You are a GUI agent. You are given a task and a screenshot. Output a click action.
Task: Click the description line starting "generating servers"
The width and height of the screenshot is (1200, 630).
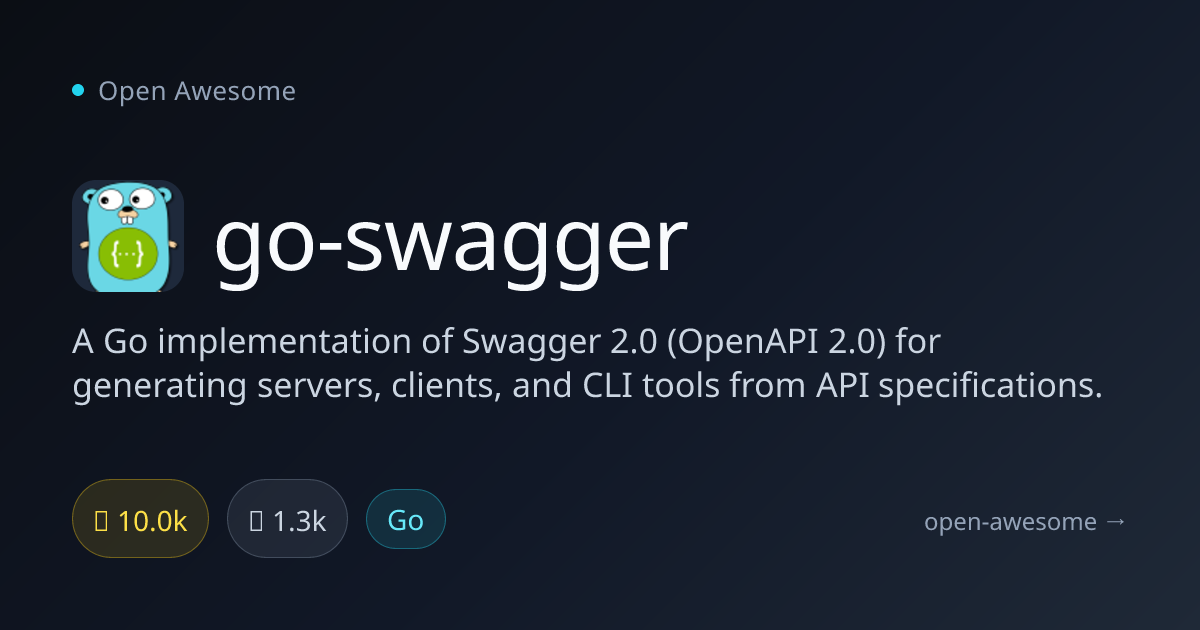587,386
